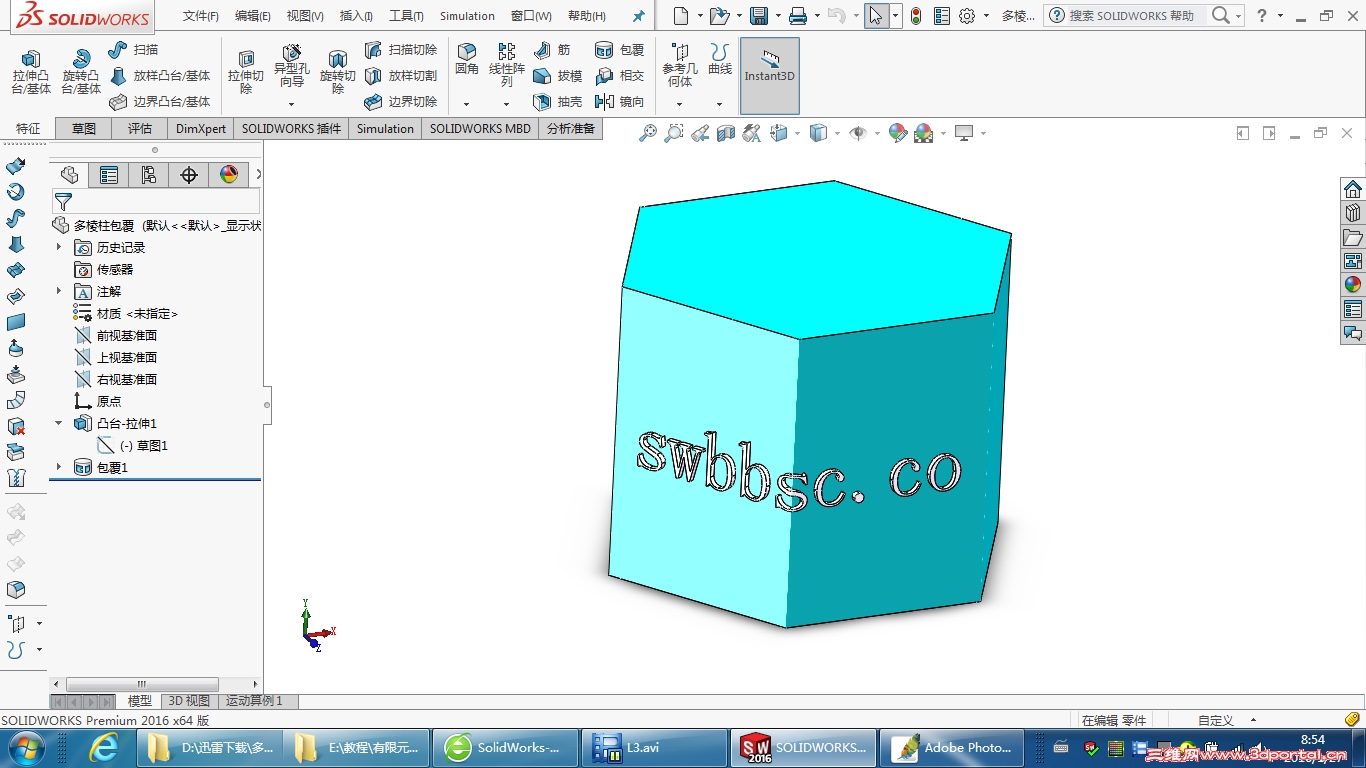Image resolution: width=1366 pixels, height=768 pixels.
Task: Use the 包覆 wrap feature tool
Action: [620, 50]
